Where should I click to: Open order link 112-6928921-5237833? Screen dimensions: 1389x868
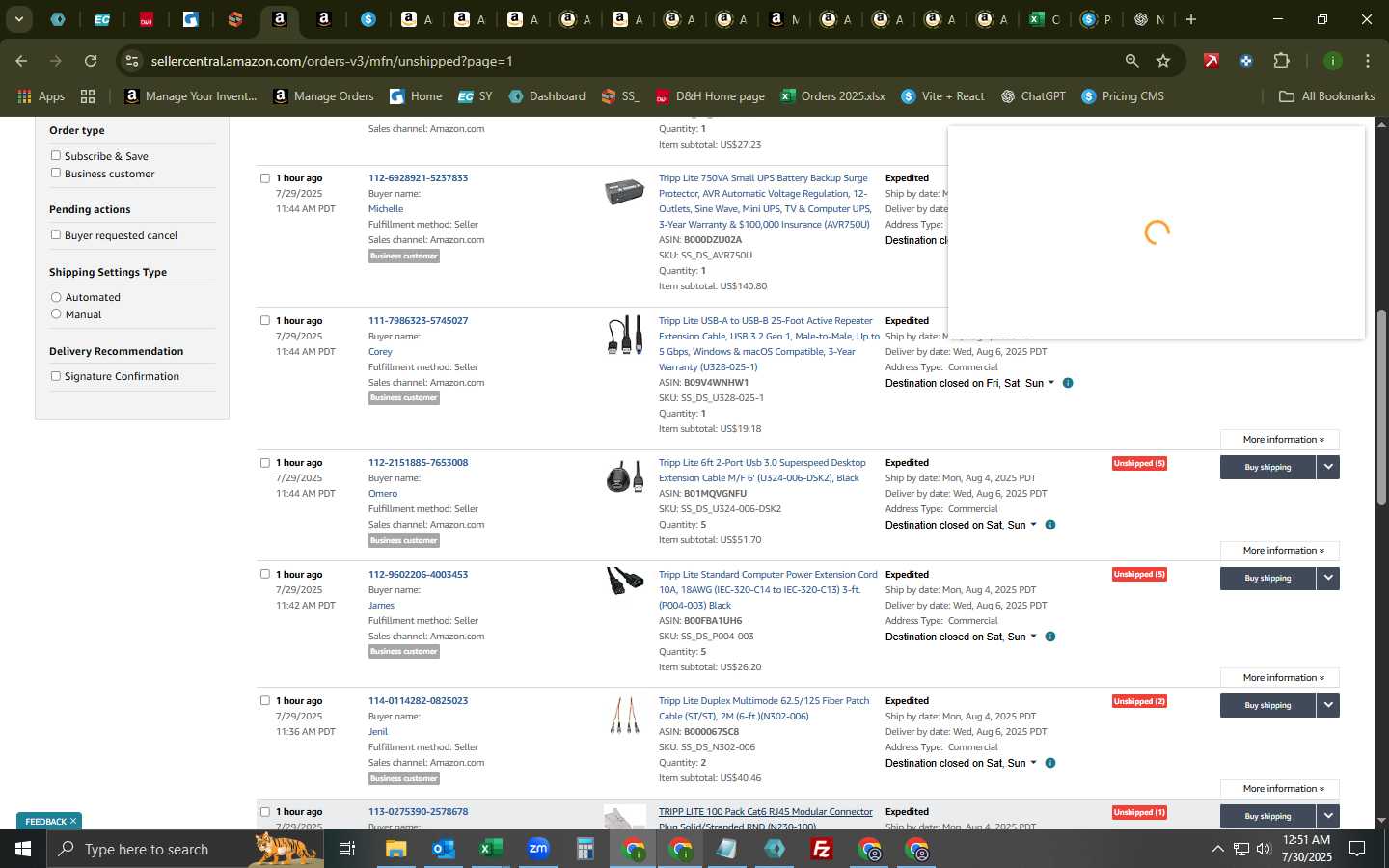[418, 178]
